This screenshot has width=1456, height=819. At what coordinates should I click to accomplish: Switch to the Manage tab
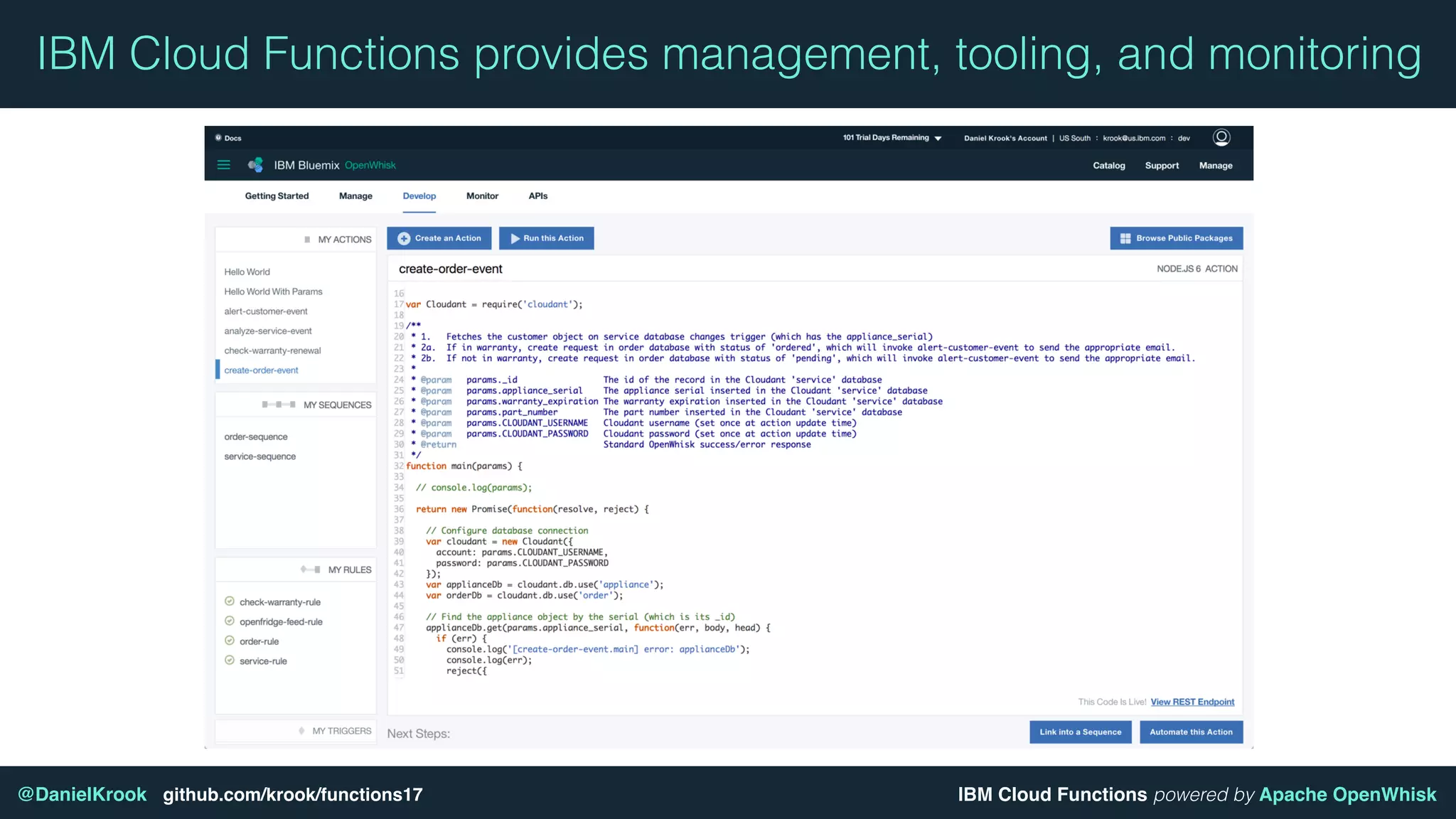tap(355, 196)
